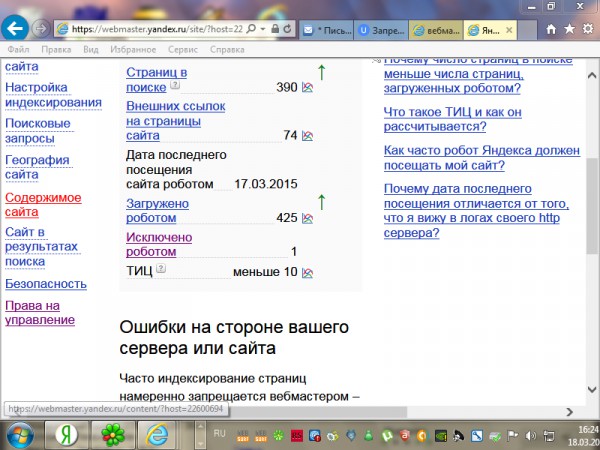Click the horizontal scrollbar right arrow
This screenshot has width=600, height=450.
click(x=569, y=411)
